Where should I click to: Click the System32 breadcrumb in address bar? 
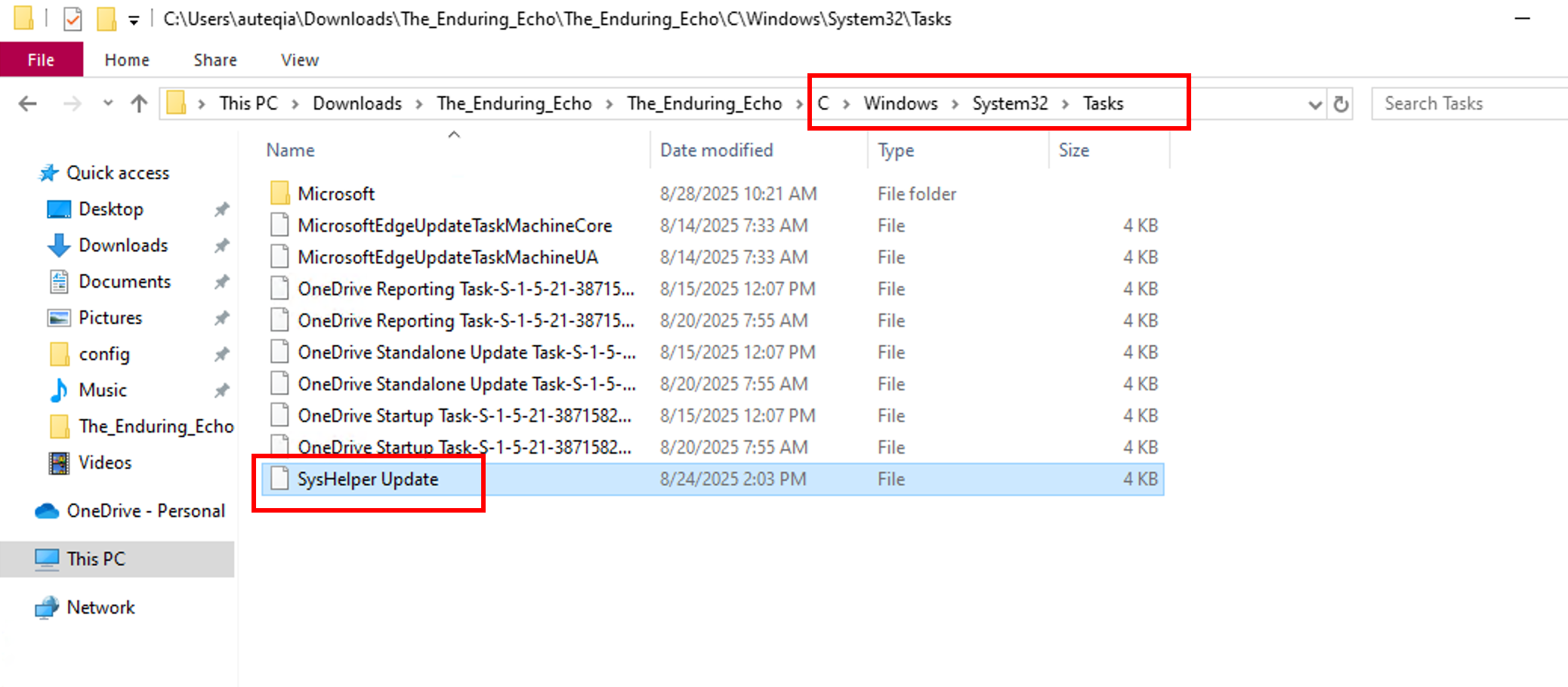tap(1009, 103)
